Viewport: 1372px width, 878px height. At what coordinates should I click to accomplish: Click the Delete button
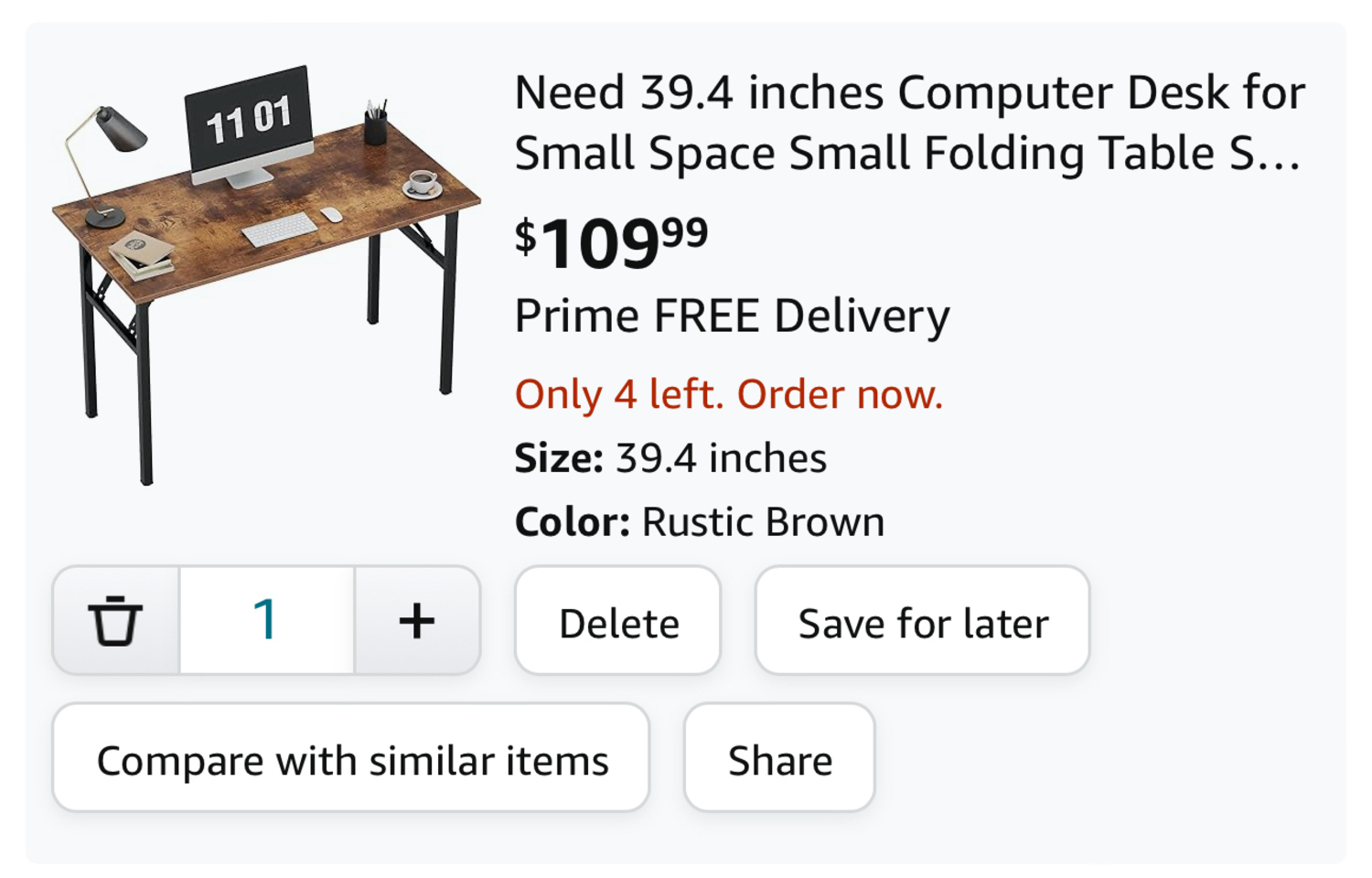point(618,620)
